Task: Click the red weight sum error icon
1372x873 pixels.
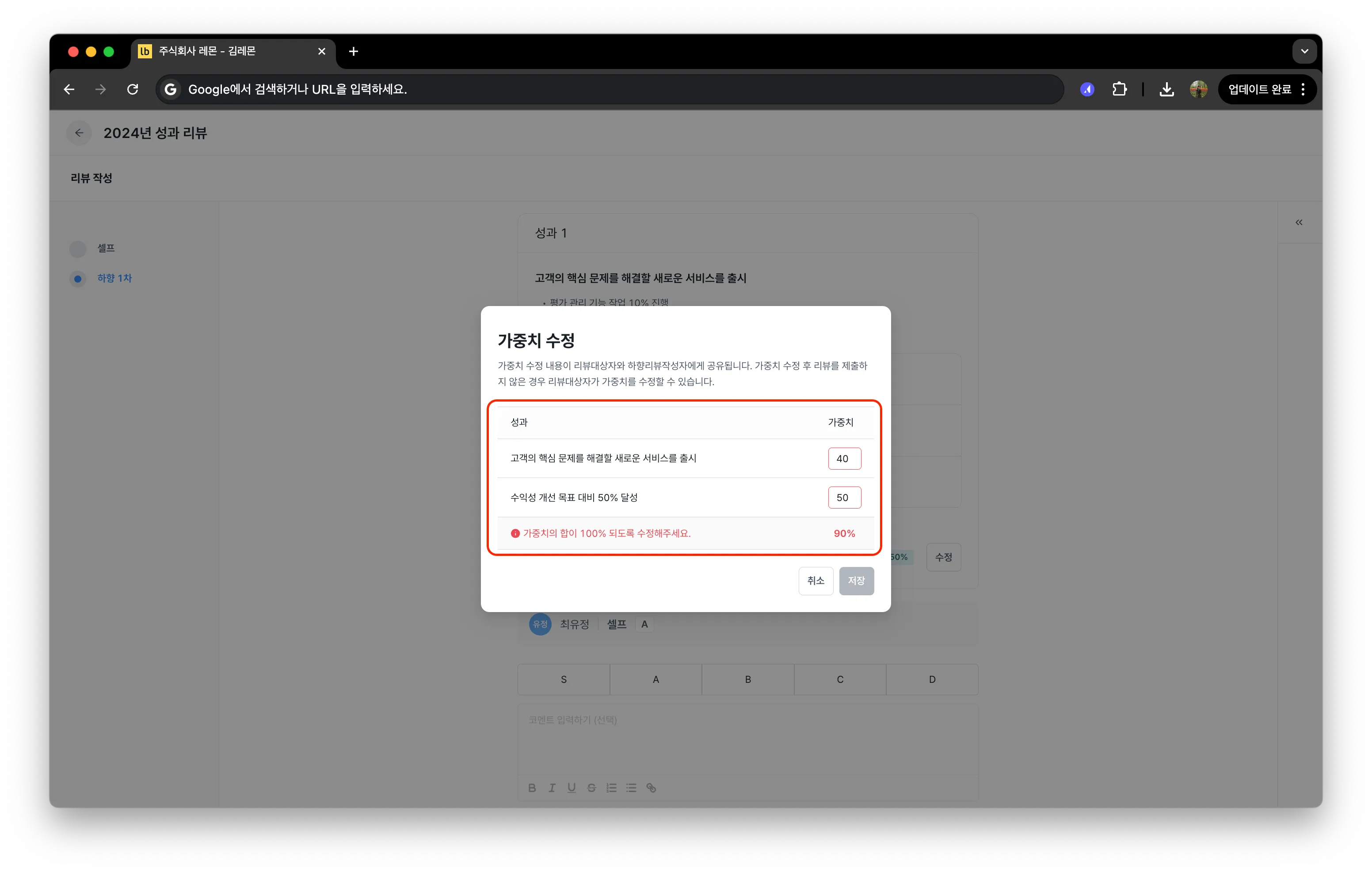Action: [515, 533]
